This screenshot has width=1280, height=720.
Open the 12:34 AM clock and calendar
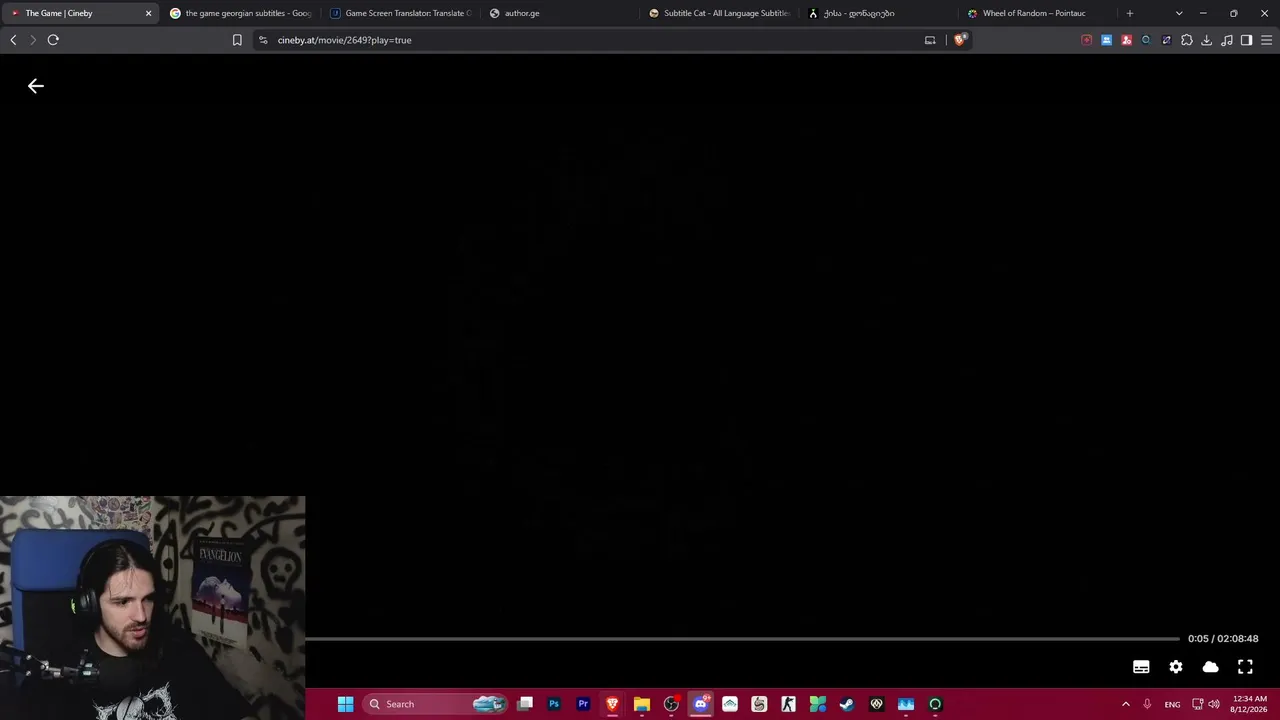pyautogui.click(x=1249, y=704)
